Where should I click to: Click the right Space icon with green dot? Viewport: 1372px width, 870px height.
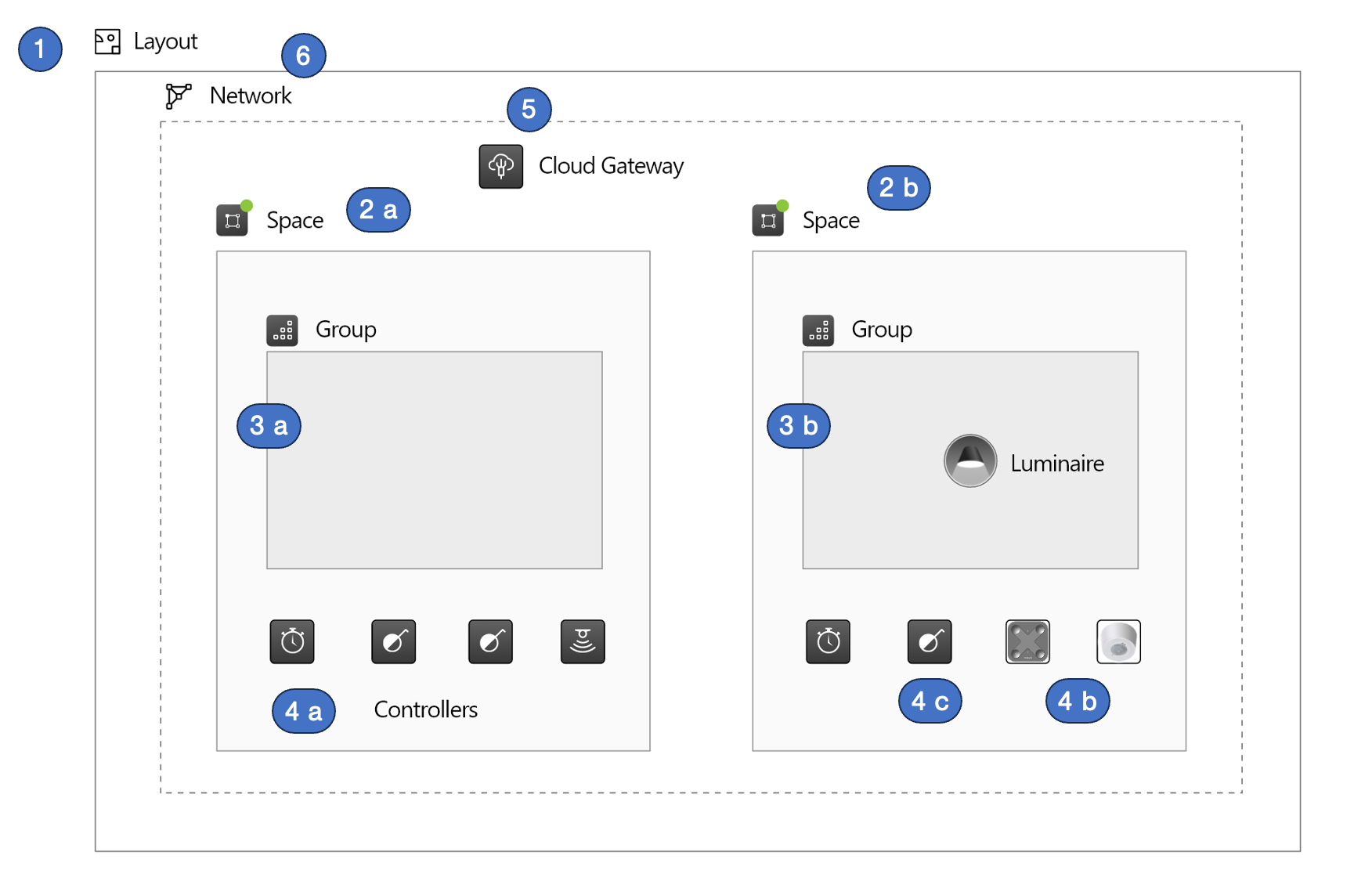769,218
